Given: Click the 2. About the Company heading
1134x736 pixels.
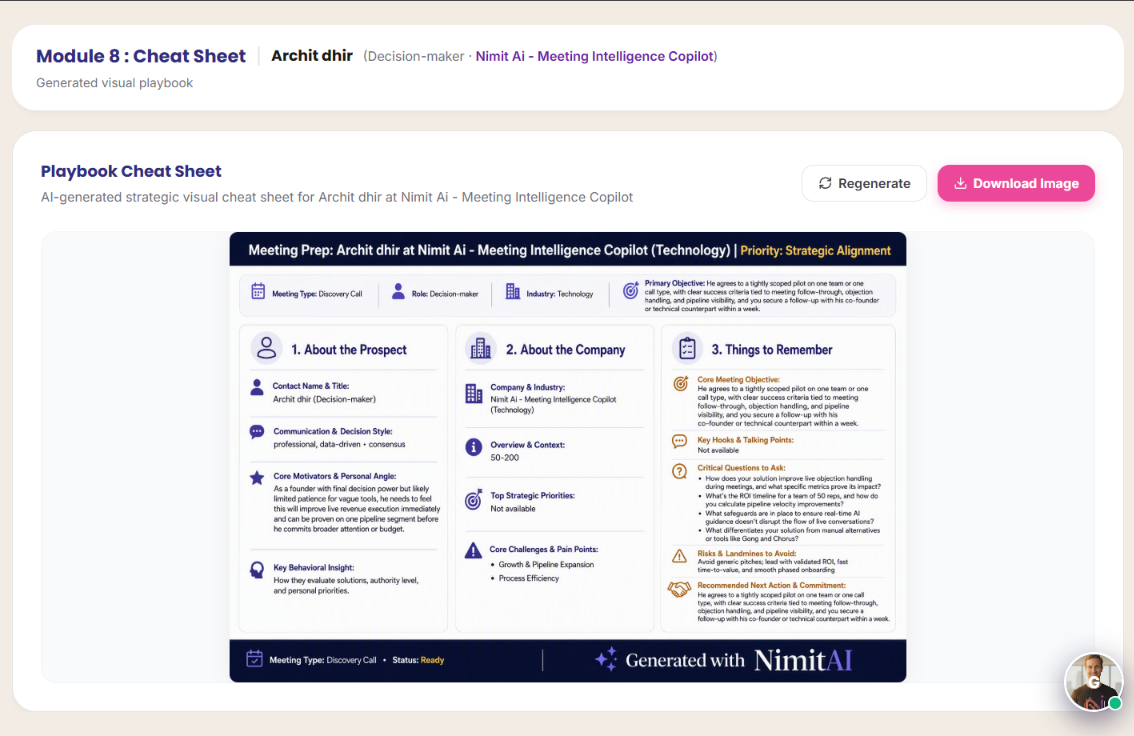Looking at the screenshot, I should pos(566,350).
